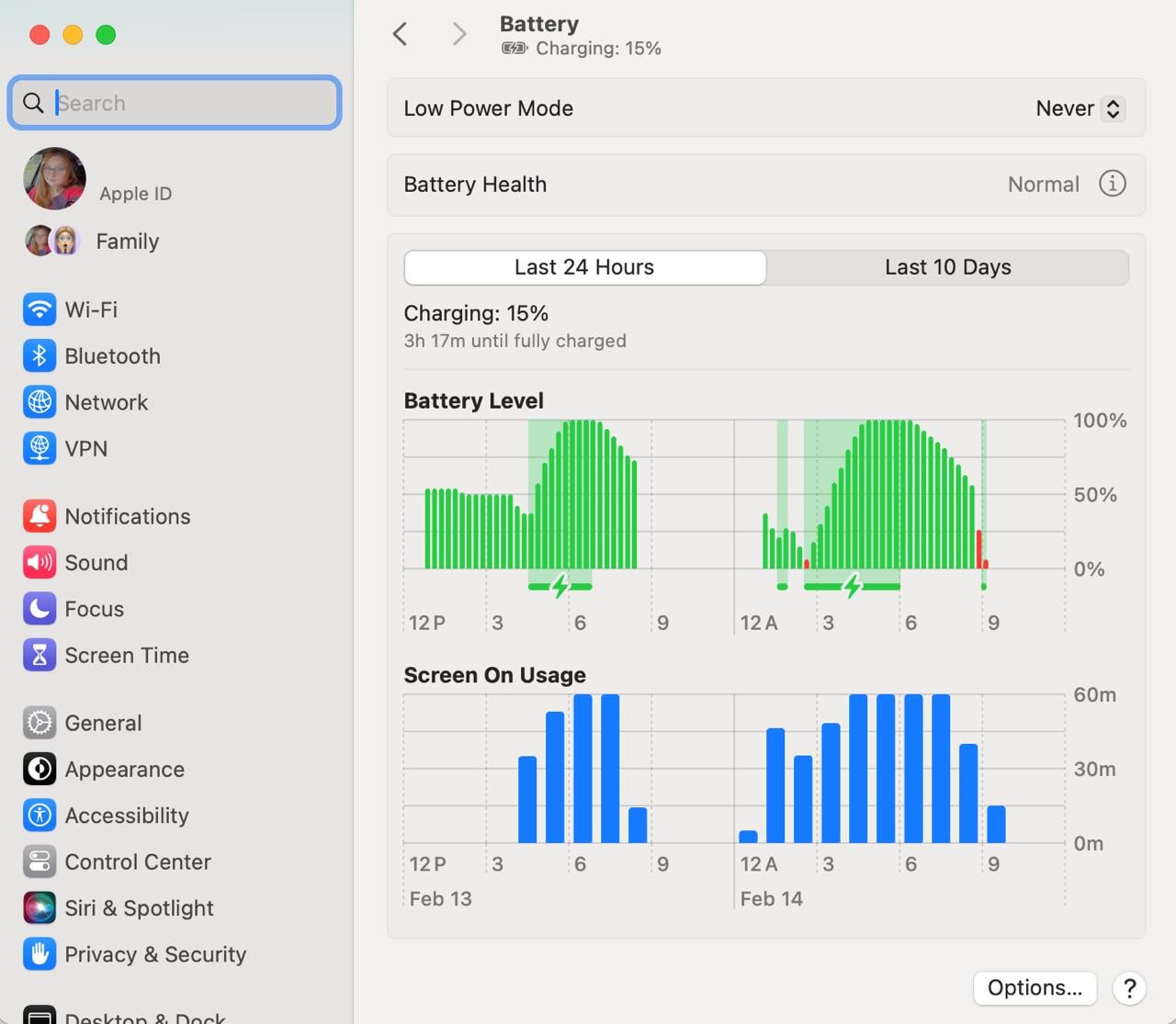The width and height of the screenshot is (1176, 1024).
Task: Open the help question mark button
Action: 1129,988
